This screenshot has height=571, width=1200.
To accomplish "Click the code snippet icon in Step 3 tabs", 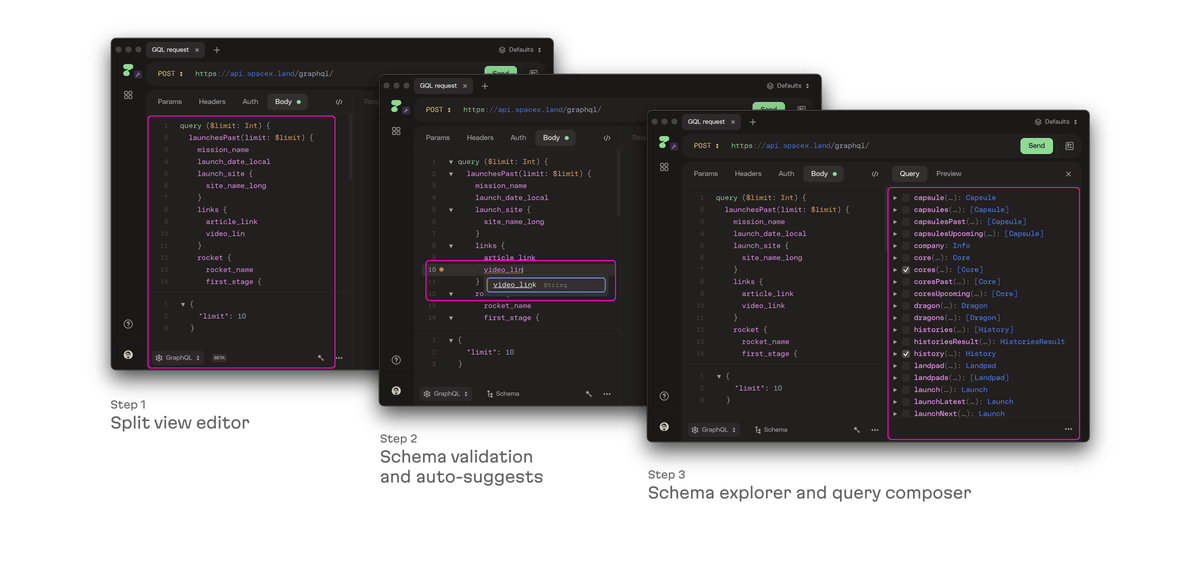I will (875, 174).
